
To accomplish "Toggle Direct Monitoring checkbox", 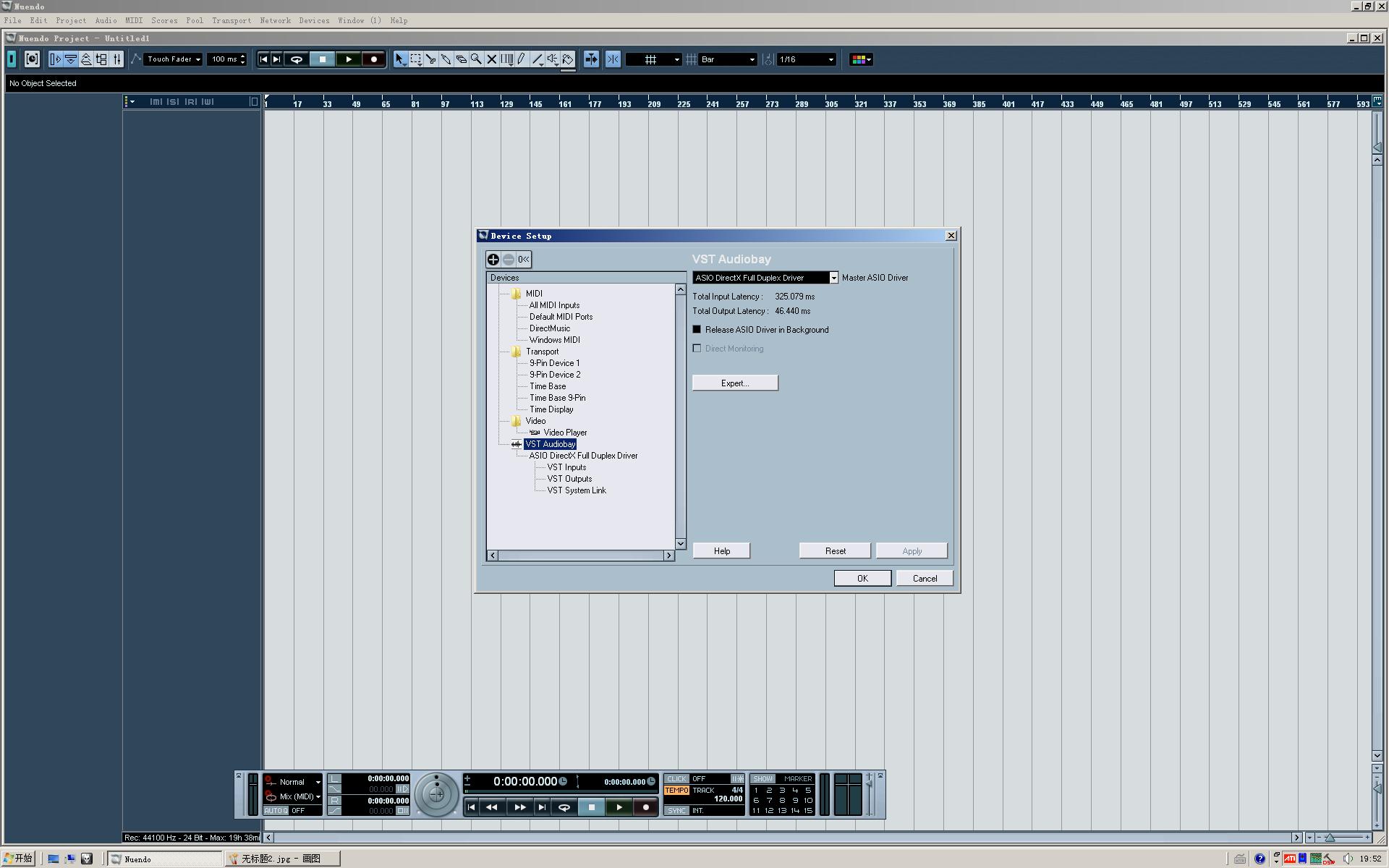I will [697, 349].
